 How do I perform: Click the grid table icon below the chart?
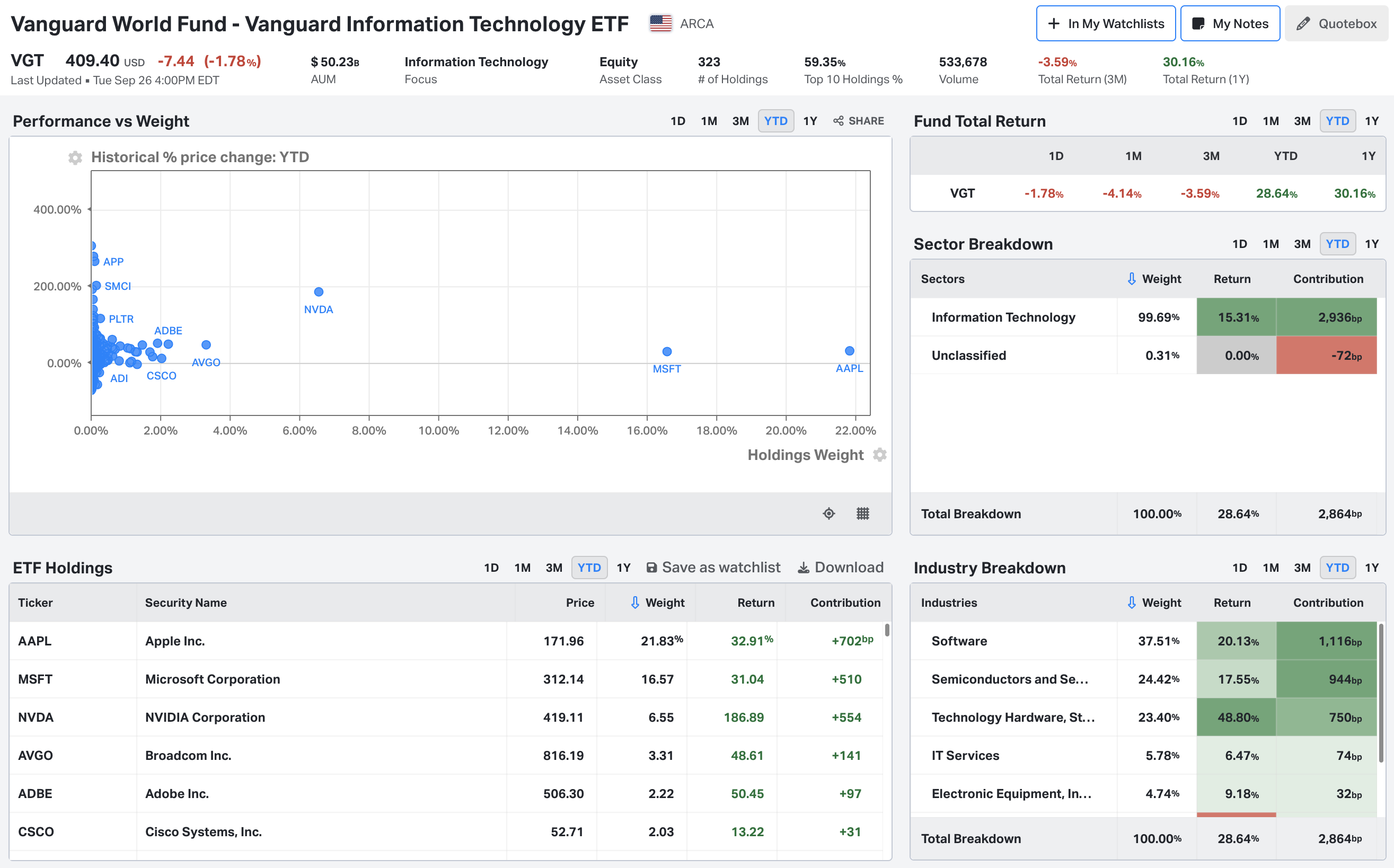coord(863,514)
